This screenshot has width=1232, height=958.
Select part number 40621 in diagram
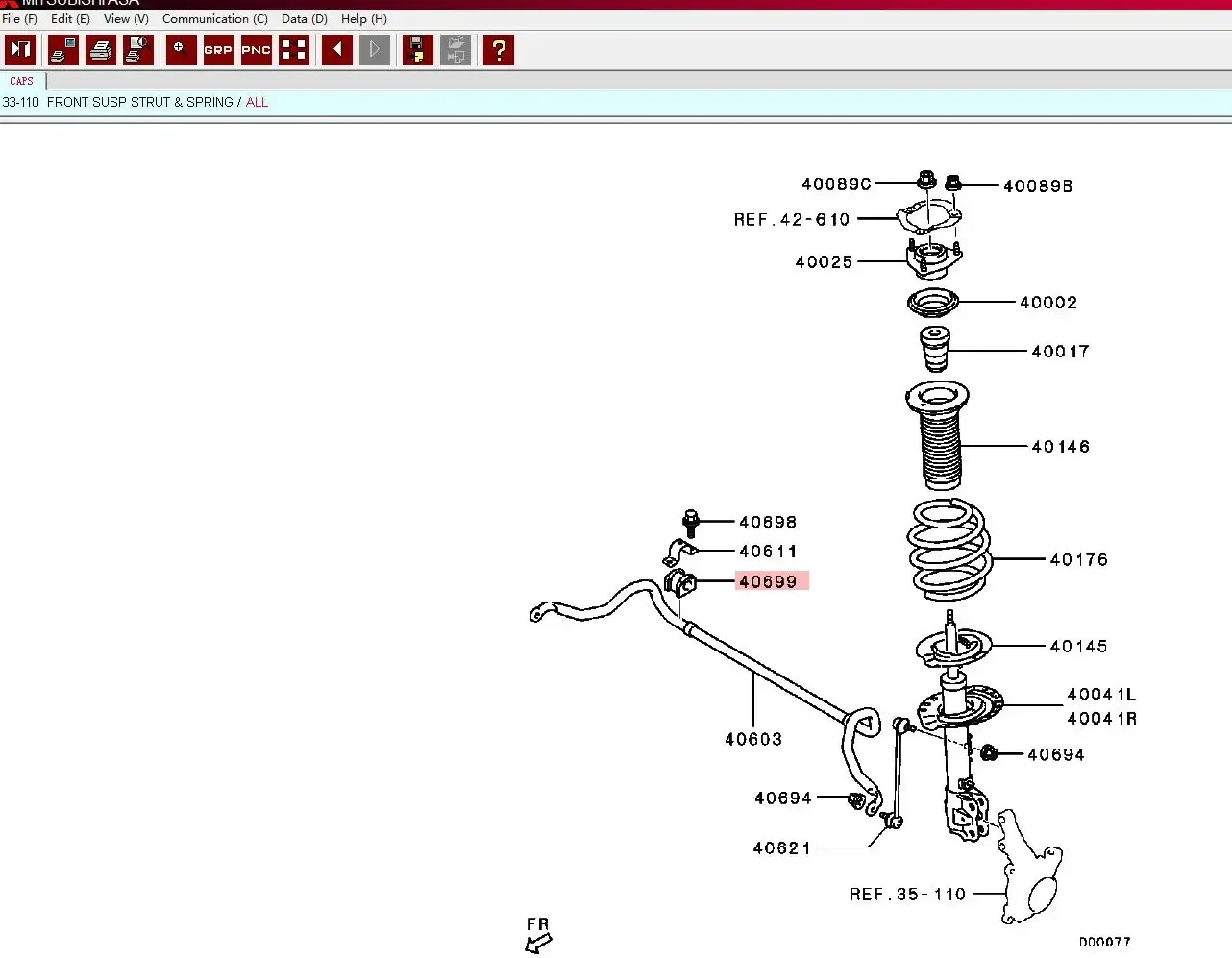click(782, 848)
